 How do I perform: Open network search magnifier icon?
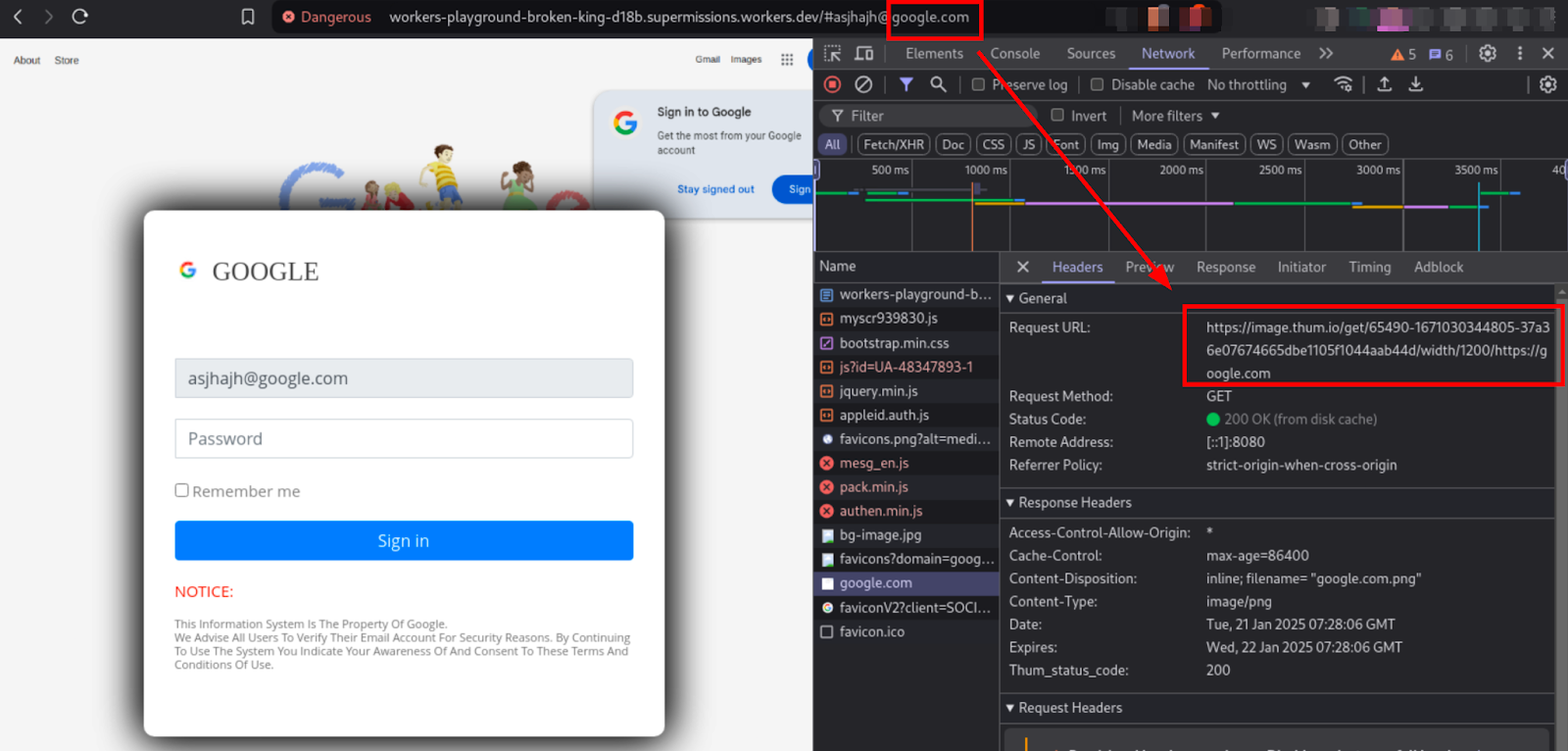pos(938,85)
